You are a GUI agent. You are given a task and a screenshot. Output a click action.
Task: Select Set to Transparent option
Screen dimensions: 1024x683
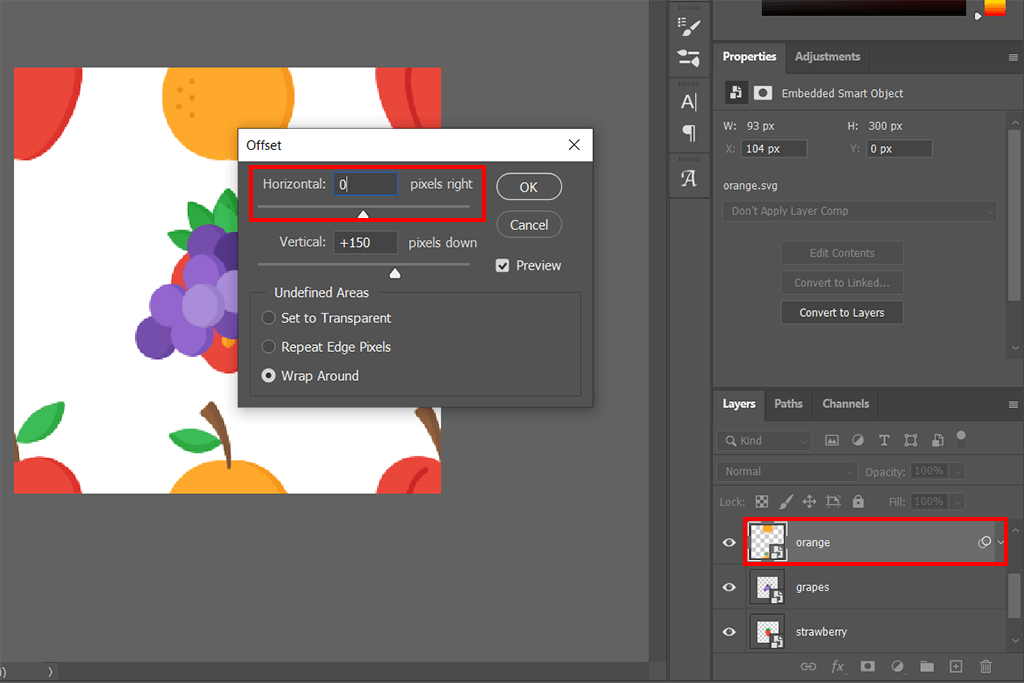[x=268, y=318]
